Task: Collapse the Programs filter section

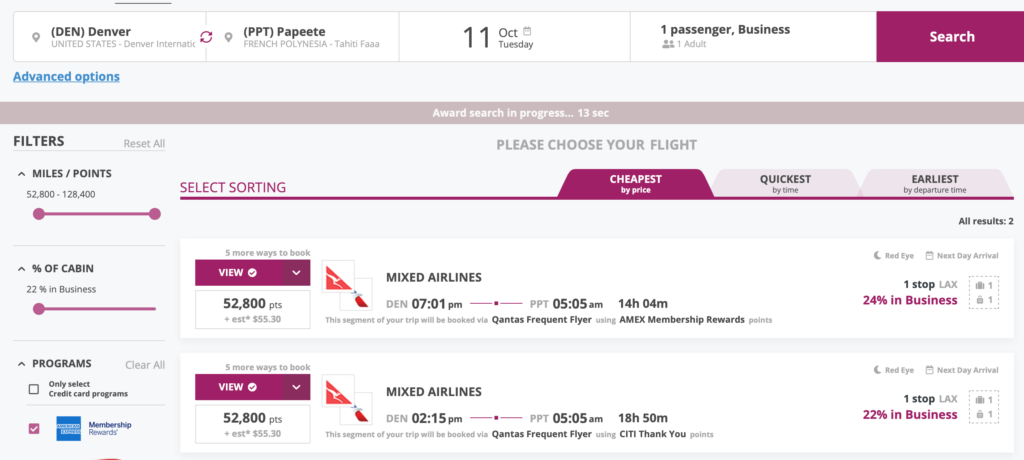Action: (x=22, y=364)
